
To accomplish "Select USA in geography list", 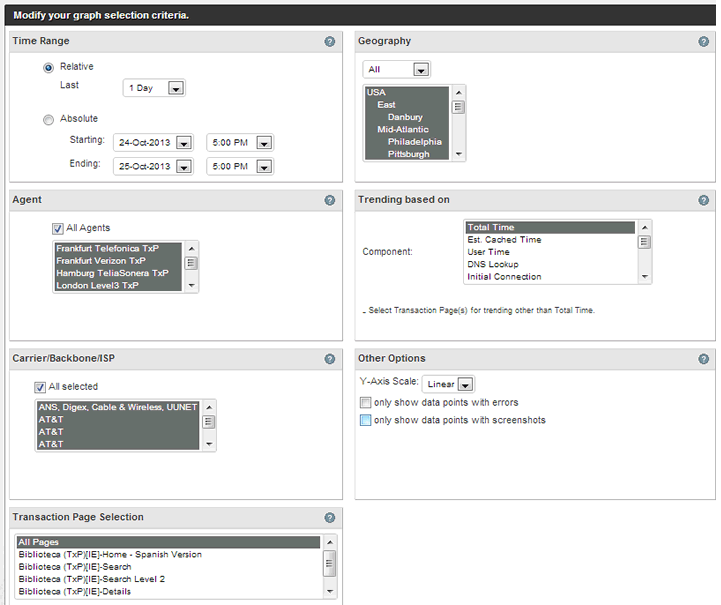I will (x=406, y=92).
